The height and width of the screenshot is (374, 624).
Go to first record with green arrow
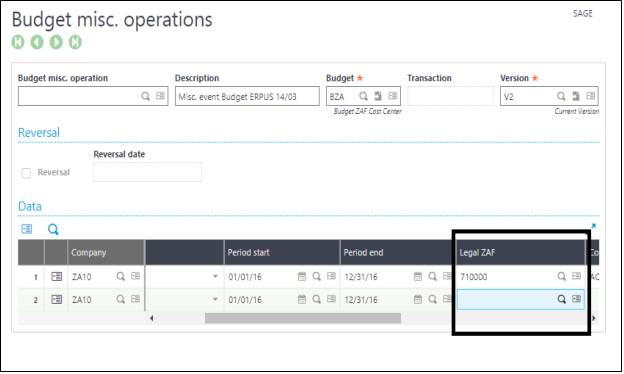[18, 42]
